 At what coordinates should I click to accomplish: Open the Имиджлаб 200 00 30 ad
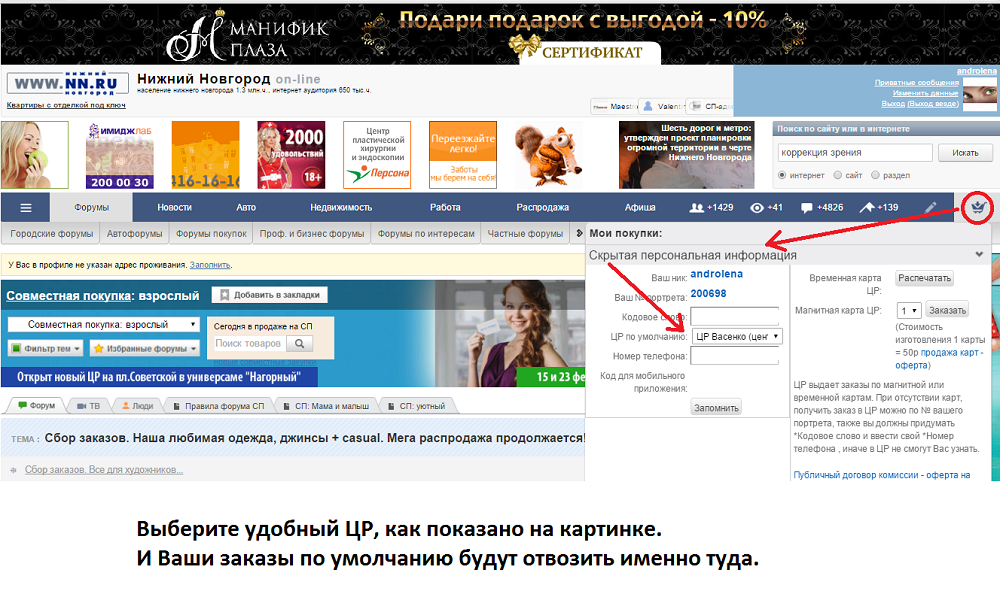pos(120,155)
